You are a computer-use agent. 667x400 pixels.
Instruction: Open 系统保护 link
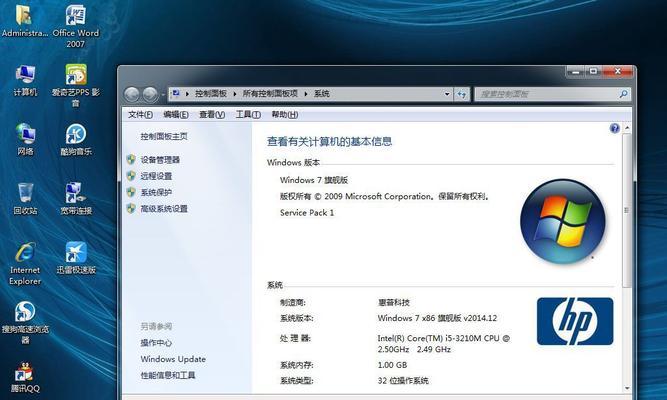click(x=156, y=192)
